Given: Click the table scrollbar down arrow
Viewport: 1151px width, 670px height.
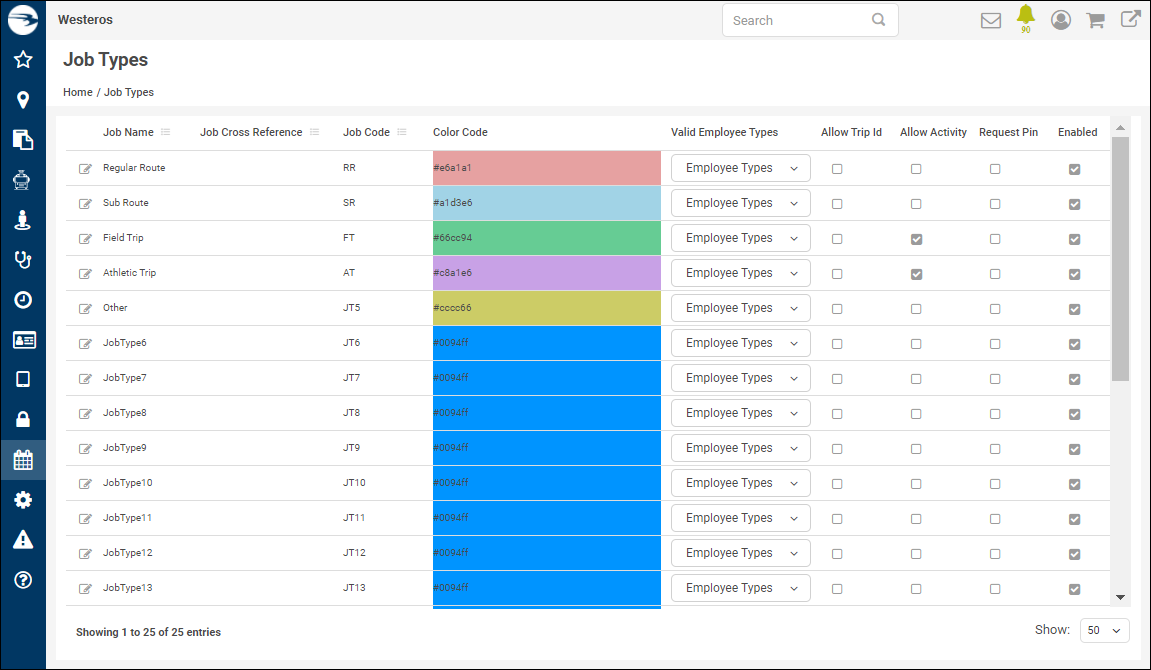Looking at the screenshot, I should 1120,597.
